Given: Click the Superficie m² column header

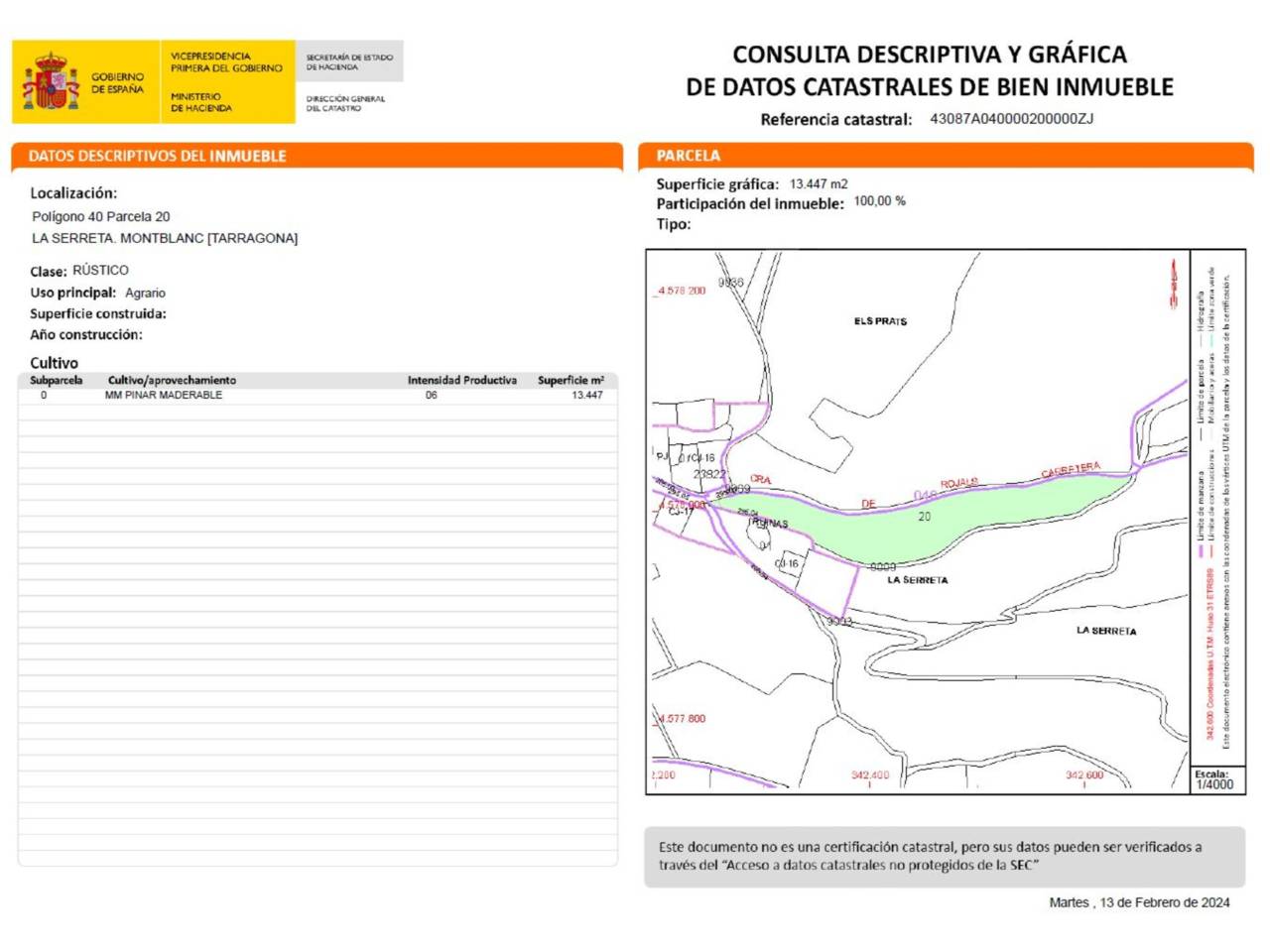Looking at the screenshot, I should pos(571,380).
